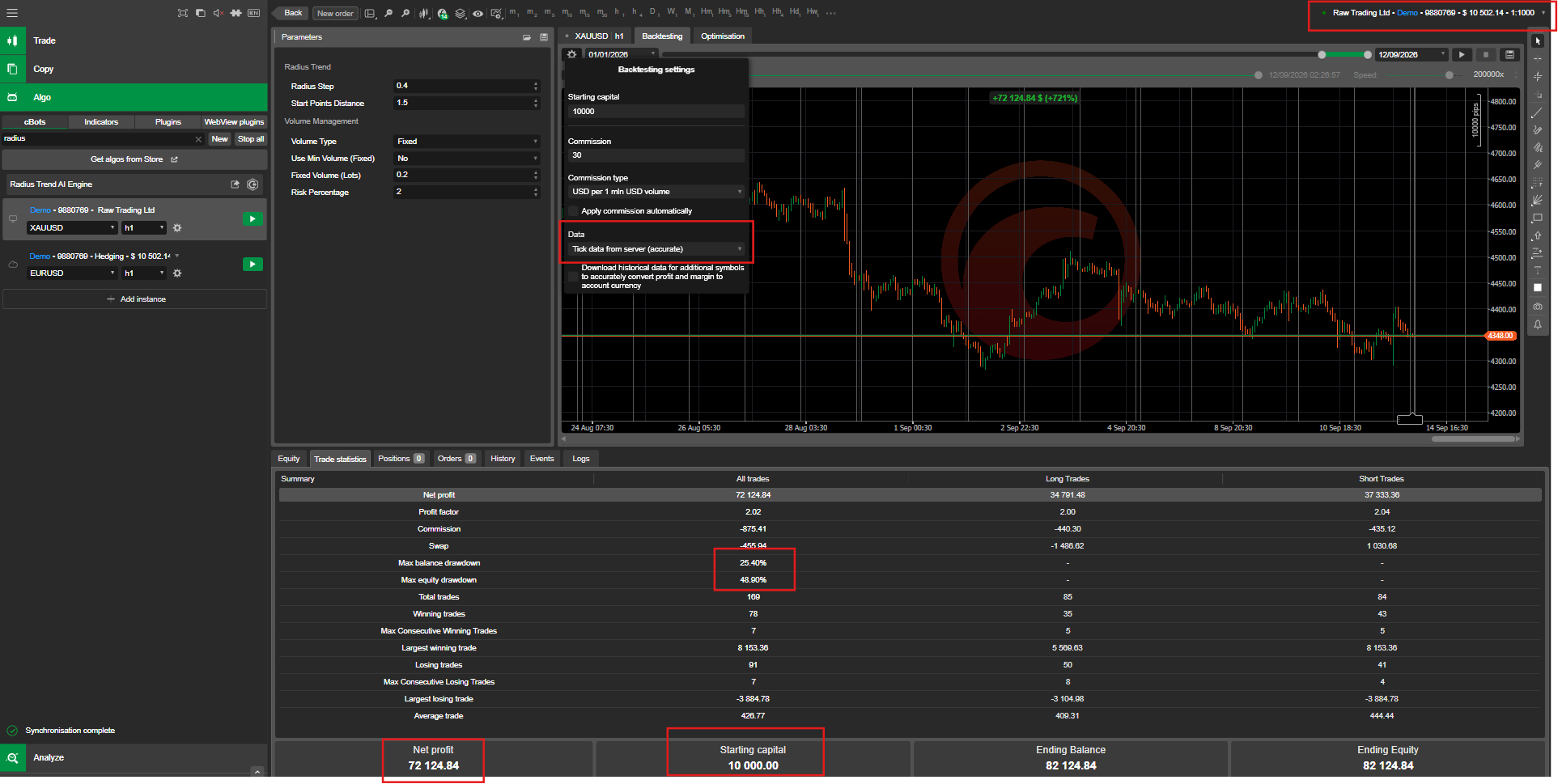Toggle the eye viewing options icon
This screenshot has width=1558, height=784.
pos(478,13)
